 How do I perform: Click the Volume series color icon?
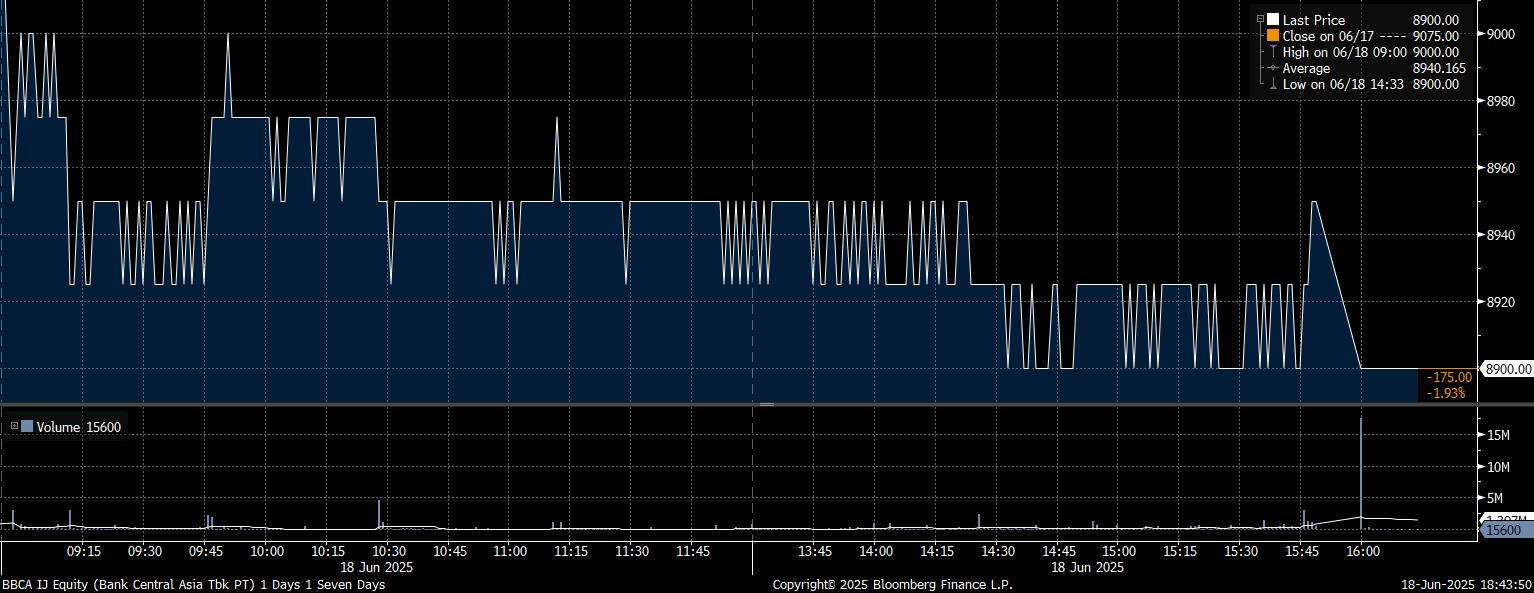pos(27,427)
